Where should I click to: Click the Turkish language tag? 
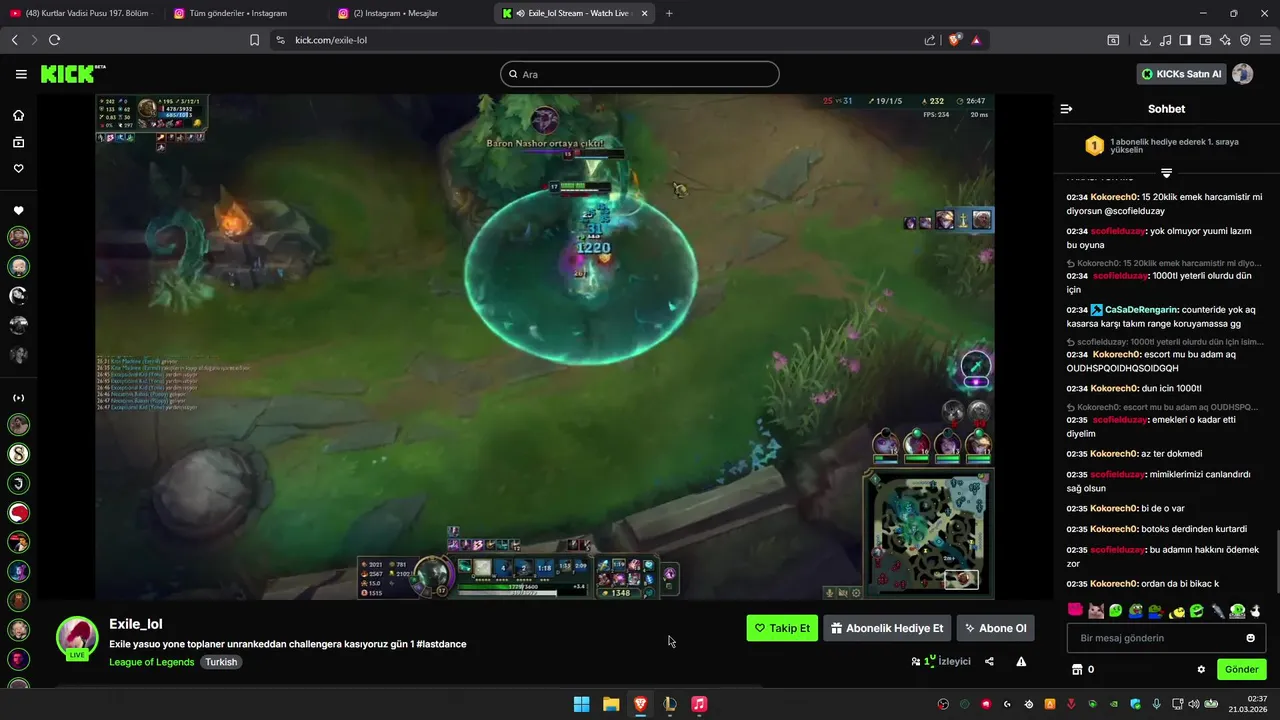point(221,662)
